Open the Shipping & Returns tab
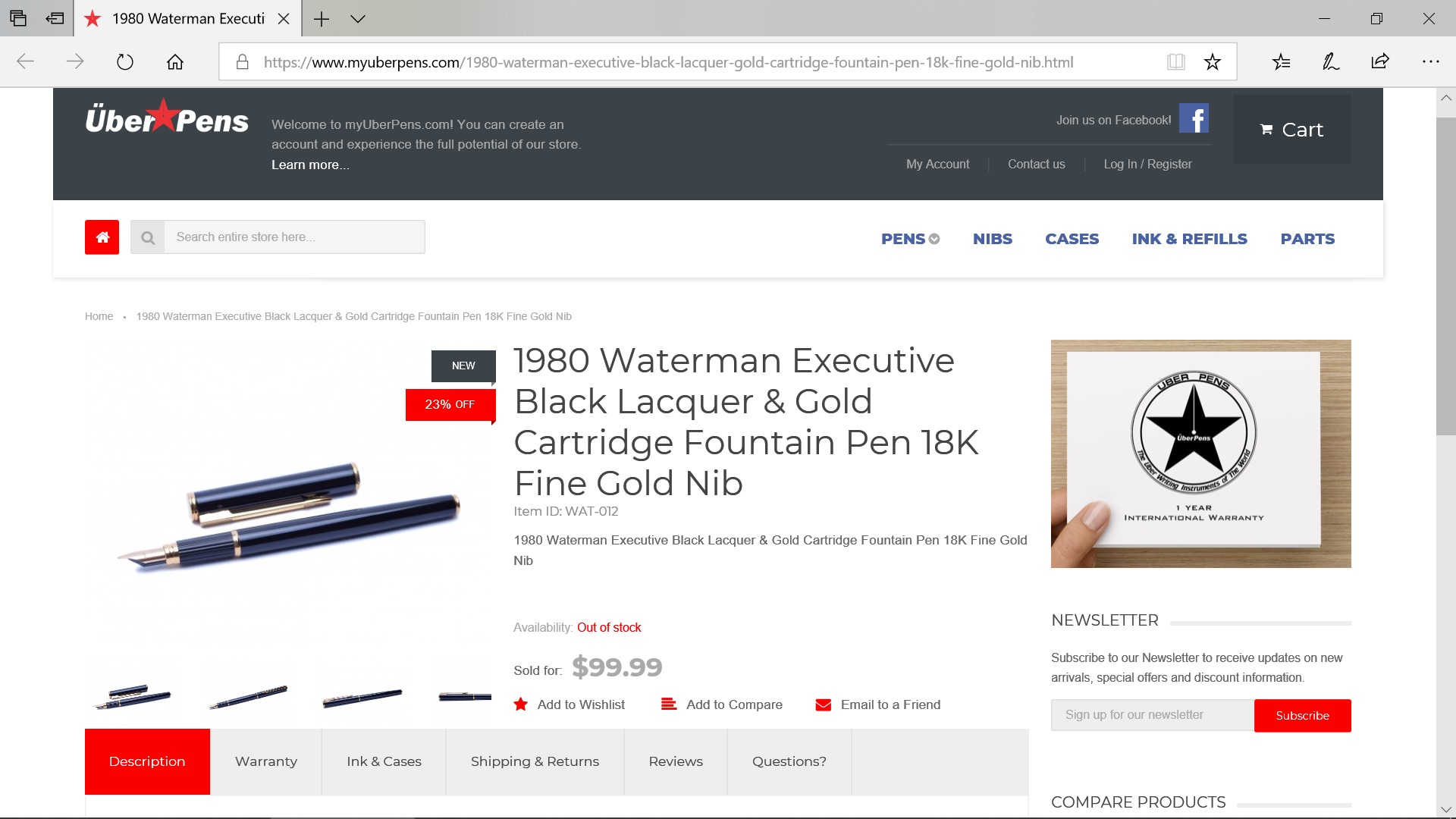This screenshot has height=819, width=1456. pyautogui.click(x=535, y=761)
